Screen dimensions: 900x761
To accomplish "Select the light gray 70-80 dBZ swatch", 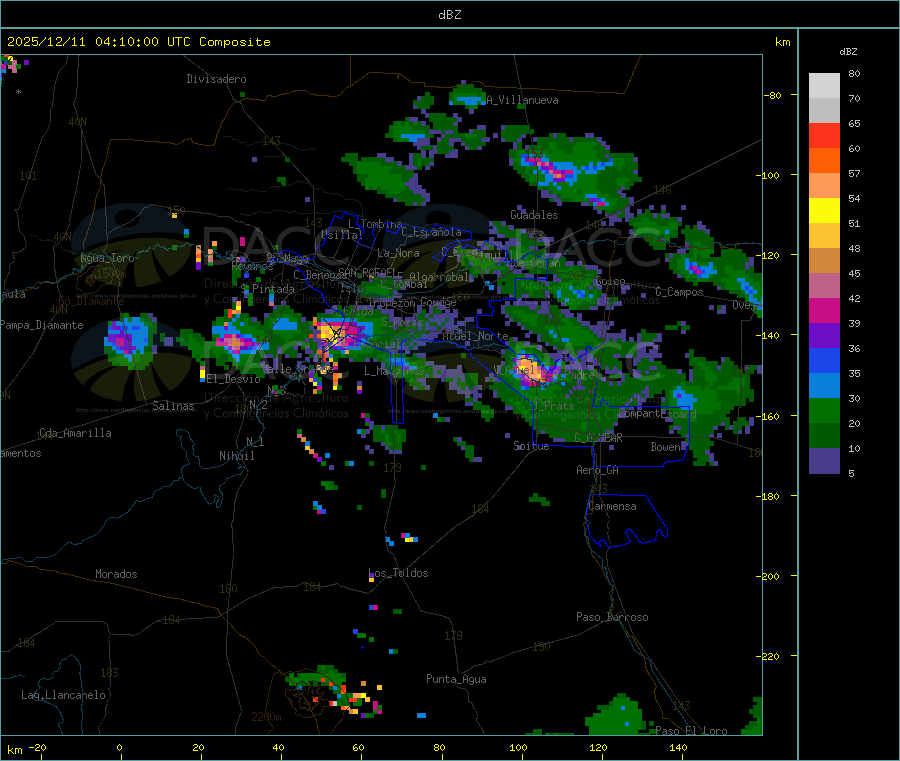I will pos(824,86).
